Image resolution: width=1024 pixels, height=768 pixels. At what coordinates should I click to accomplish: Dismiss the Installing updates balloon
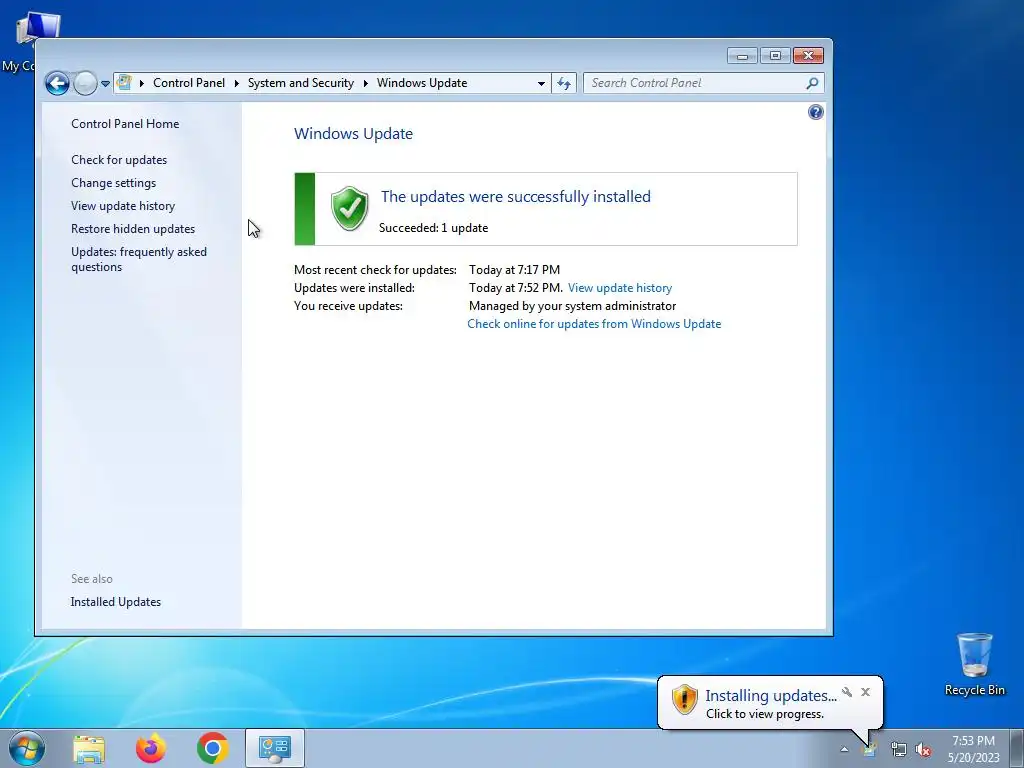click(x=865, y=692)
